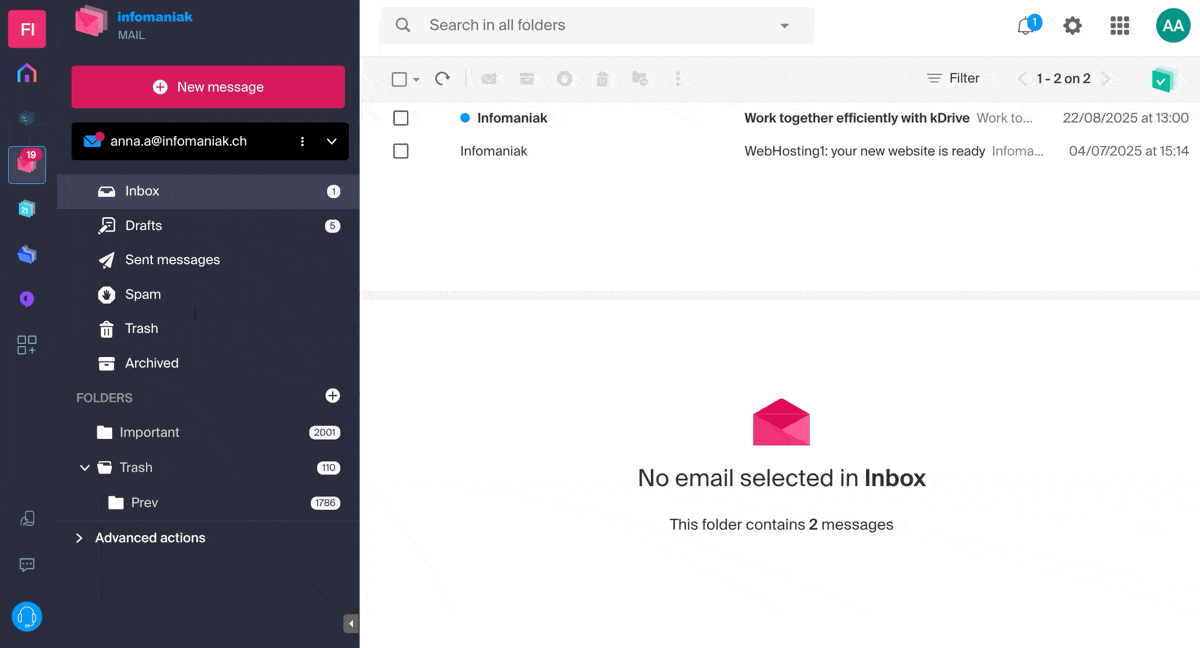Click the plus icon to add a folder
This screenshot has width=1200, height=648.
333,396
